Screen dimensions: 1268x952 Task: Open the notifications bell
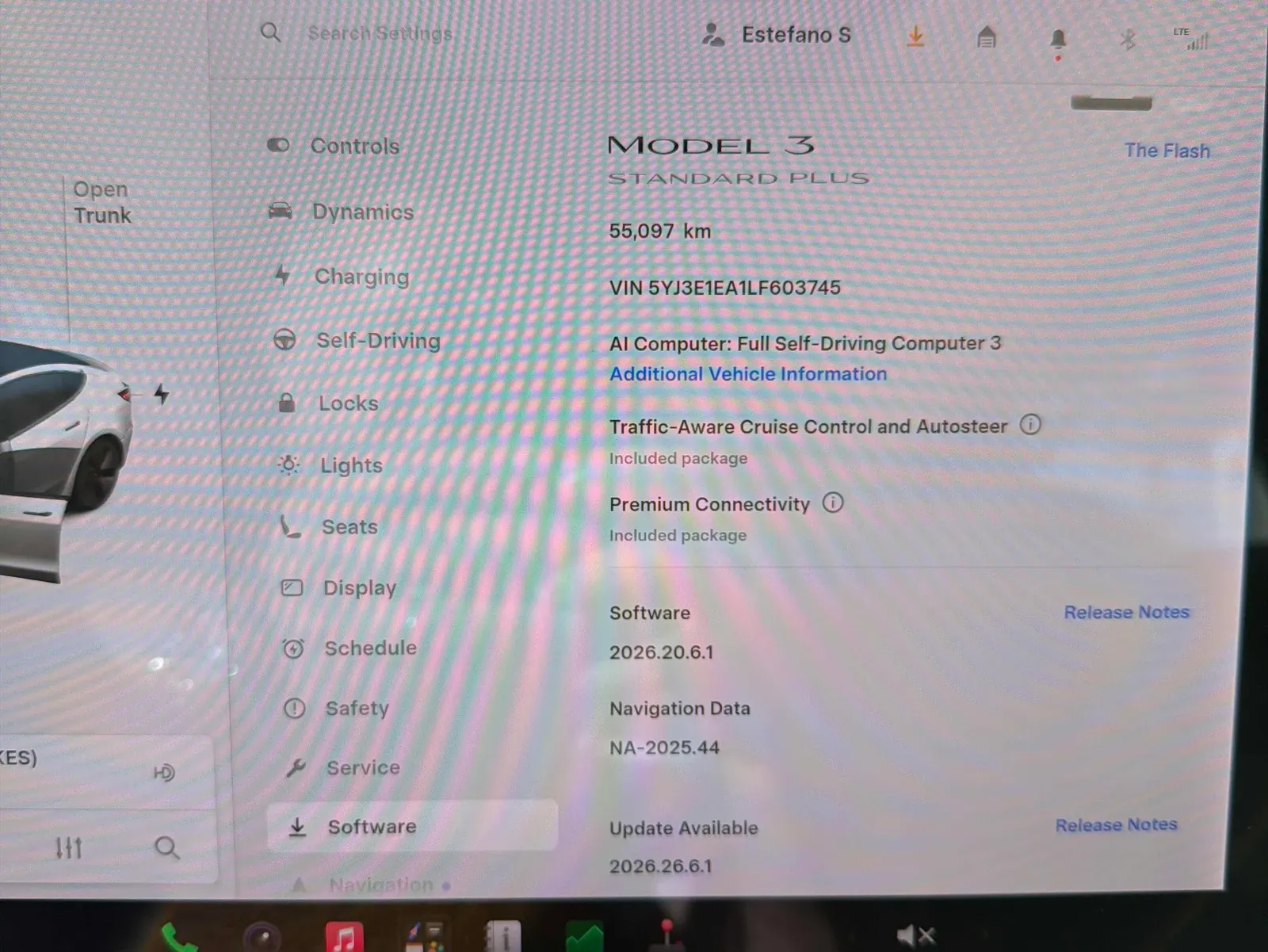coord(1058,41)
